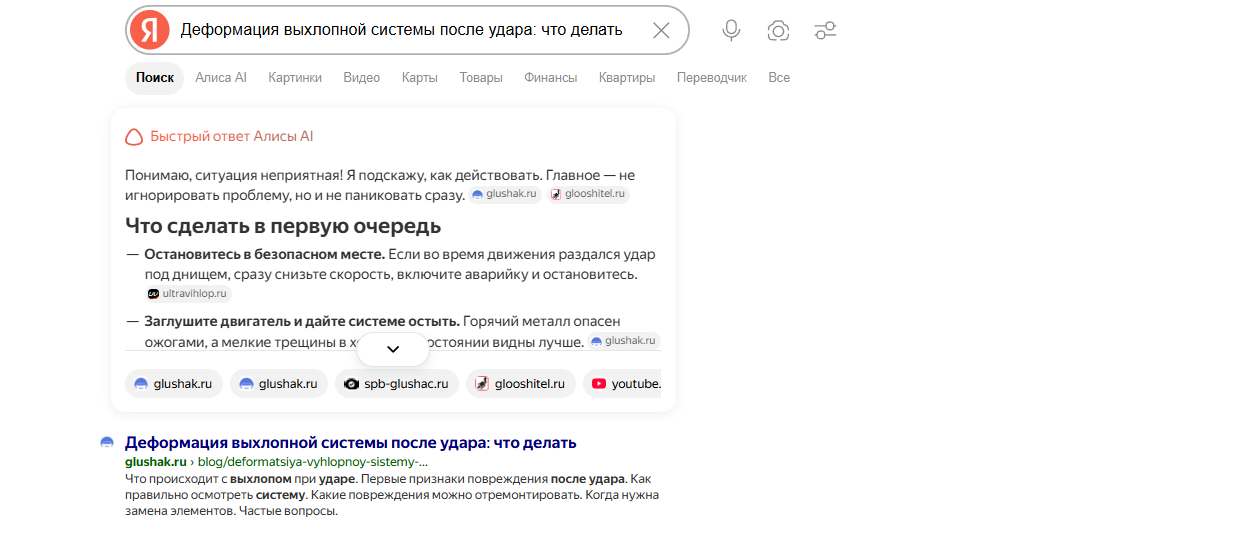Open image search via the camera icon
Image resolution: width=1249 pixels, height=539 pixels.
coord(778,30)
